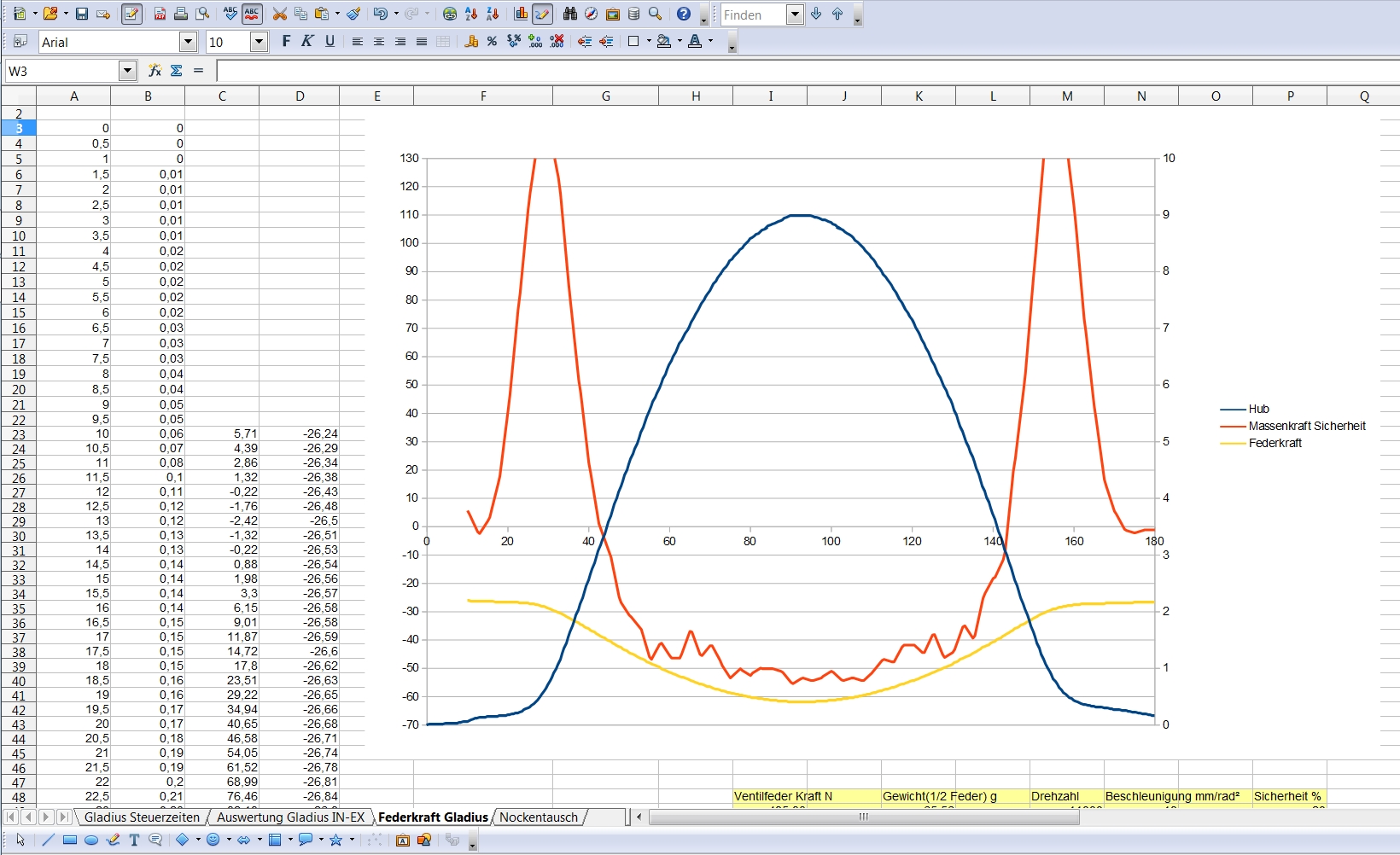1400x855 pixels.
Task: Click the Save document icon
Action: pyautogui.click(x=82, y=15)
